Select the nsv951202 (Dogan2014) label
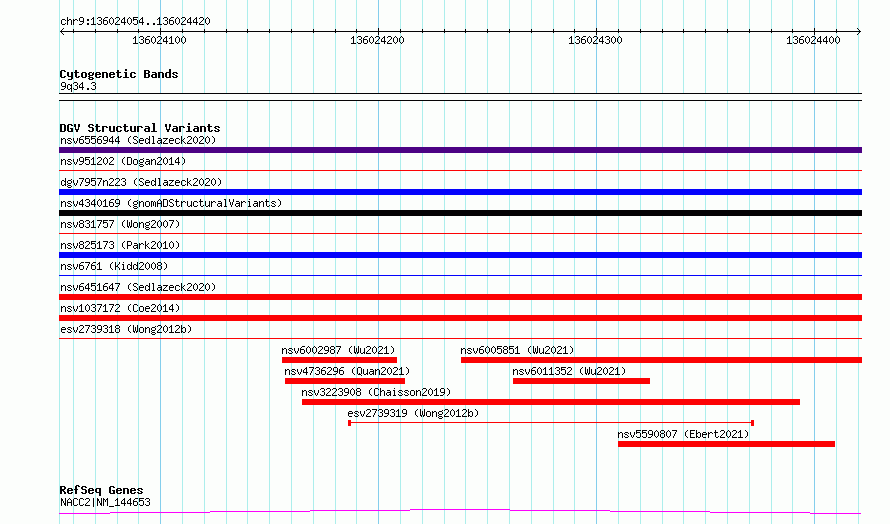Screen dimensions: 890x524 (123, 161)
